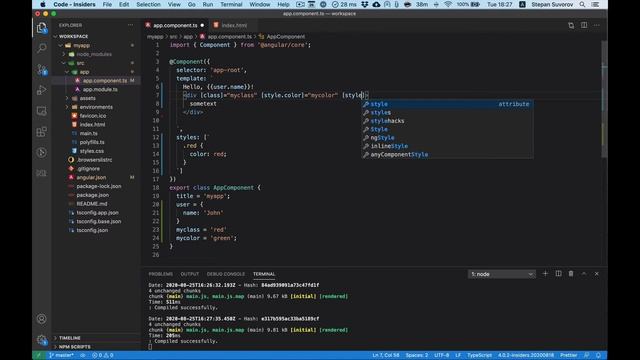This screenshot has width=640, height=360.
Task: Open the Terminal menu
Action: tap(231, 4)
